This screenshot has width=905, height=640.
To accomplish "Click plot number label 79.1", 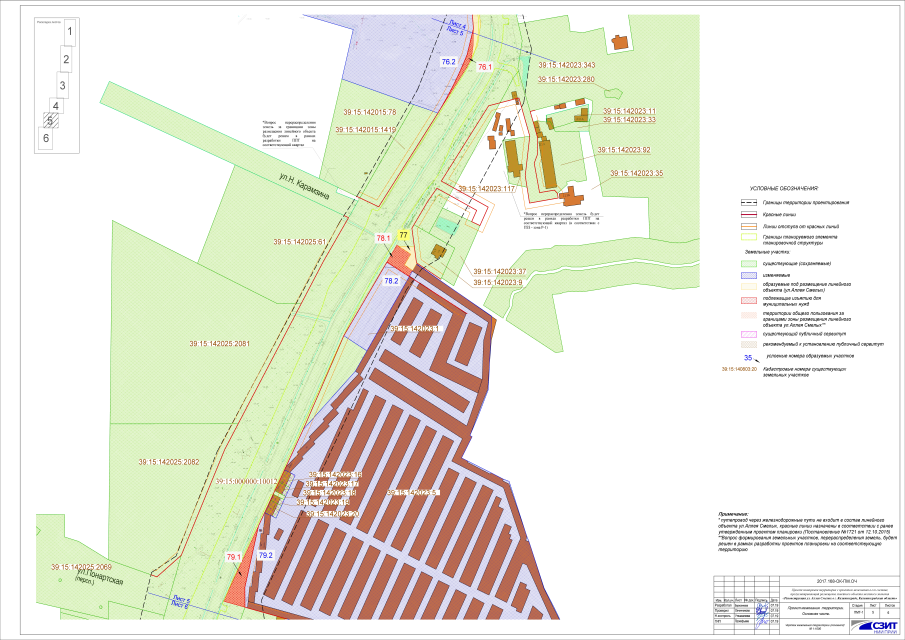I will (234, 556).
